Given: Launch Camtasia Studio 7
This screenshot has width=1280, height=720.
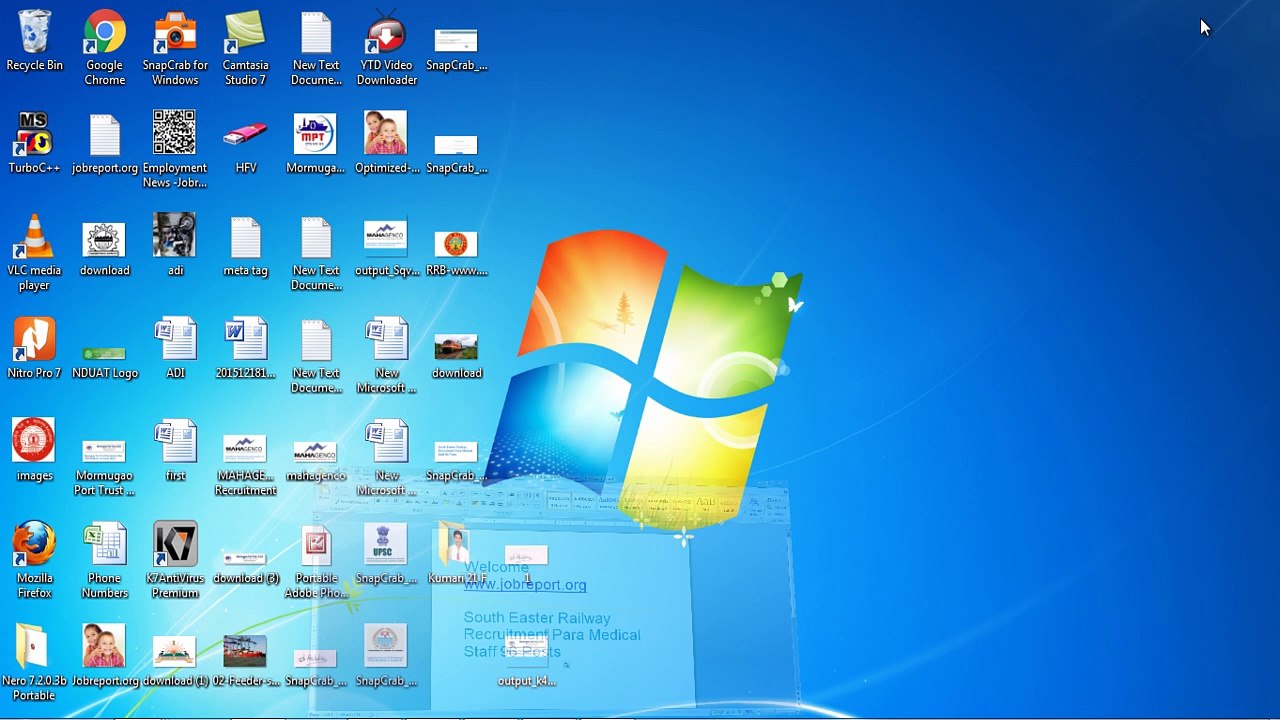Looking at the screenshot, I should (x=245, y=48).
